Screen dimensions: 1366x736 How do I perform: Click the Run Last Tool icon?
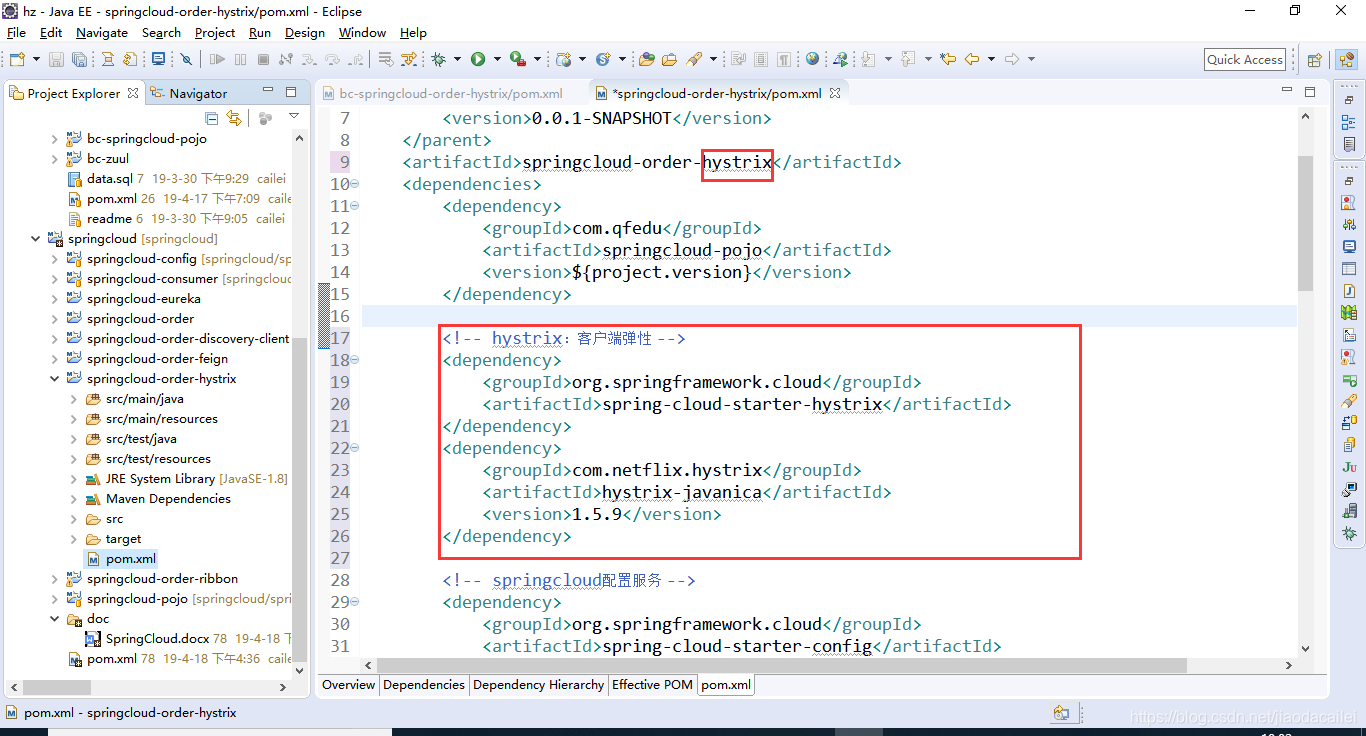(517, 59)
